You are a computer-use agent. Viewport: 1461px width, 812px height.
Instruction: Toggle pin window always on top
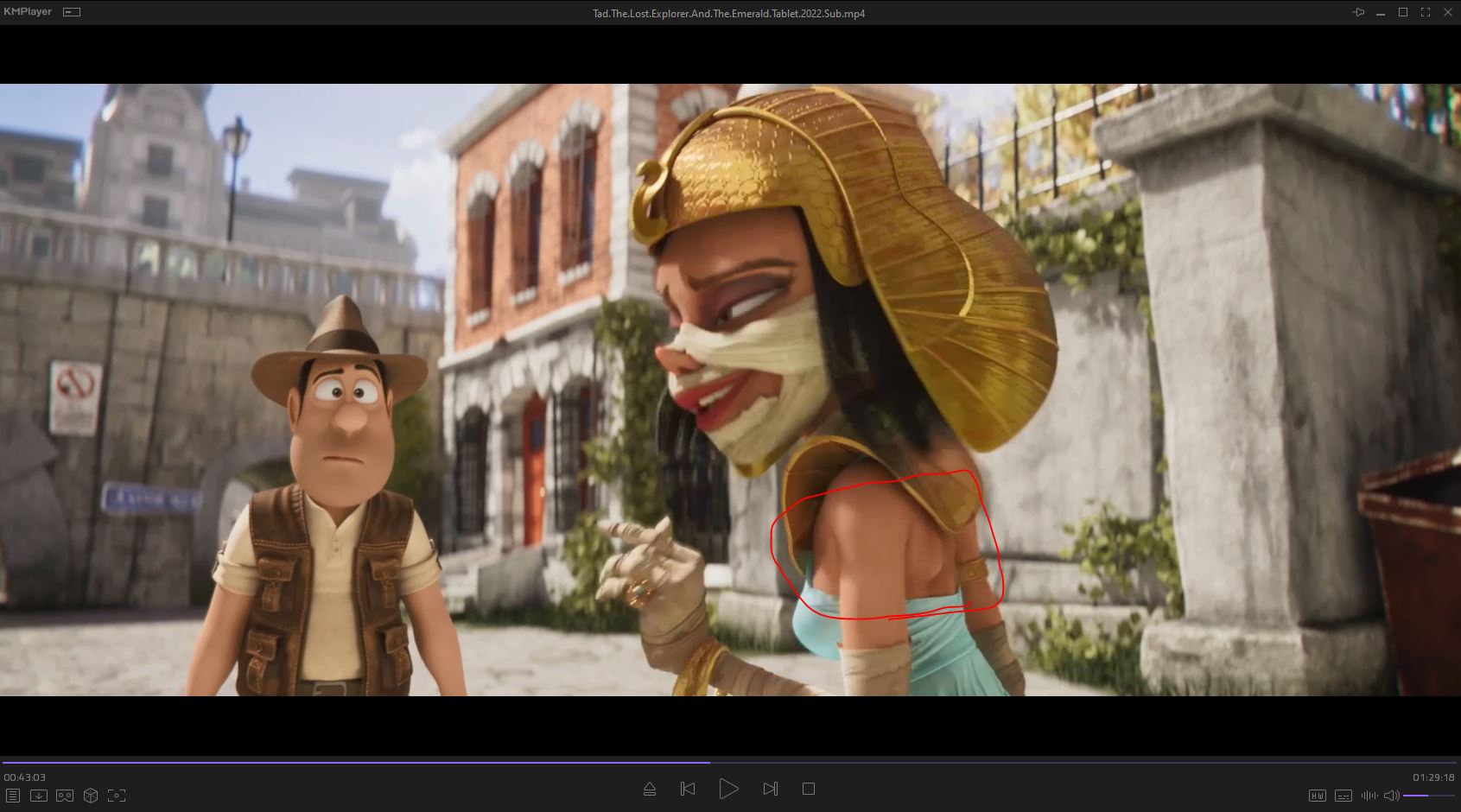tap(1358, 12)
